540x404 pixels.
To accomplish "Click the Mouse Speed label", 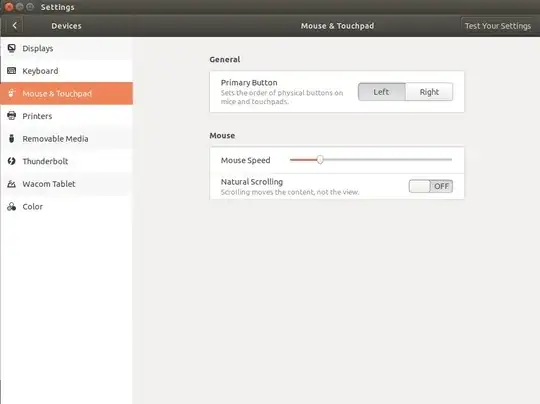I will [246, 160].
